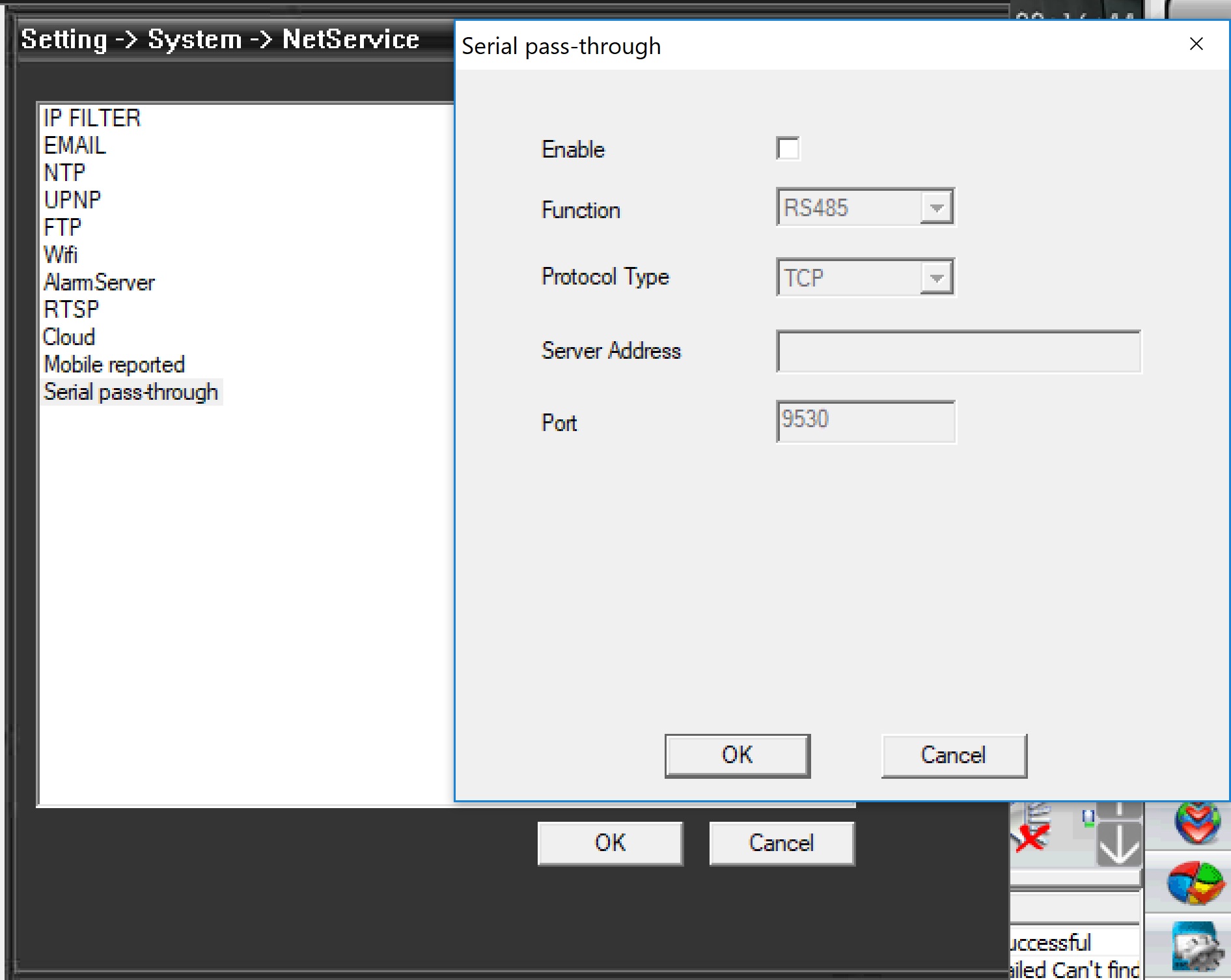Select IP FILTER in the NetService list

[x=92, y=118]
